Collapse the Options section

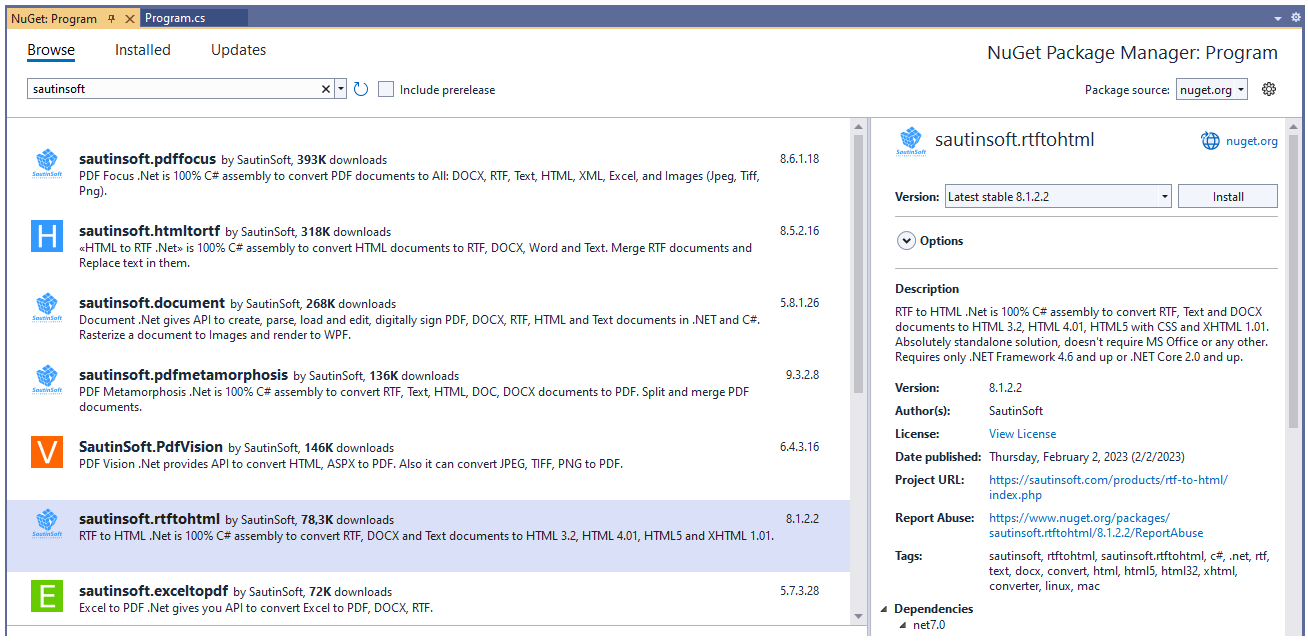tap(906, 240)
